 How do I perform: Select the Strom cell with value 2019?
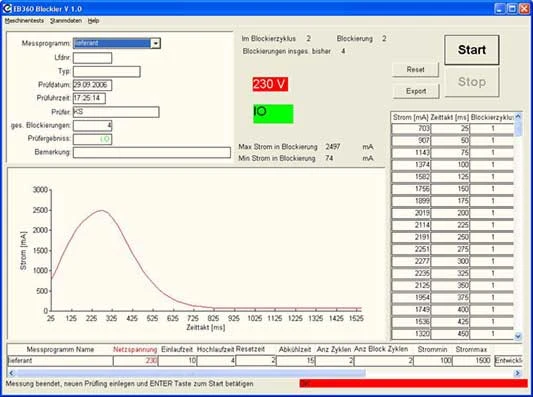411,213
